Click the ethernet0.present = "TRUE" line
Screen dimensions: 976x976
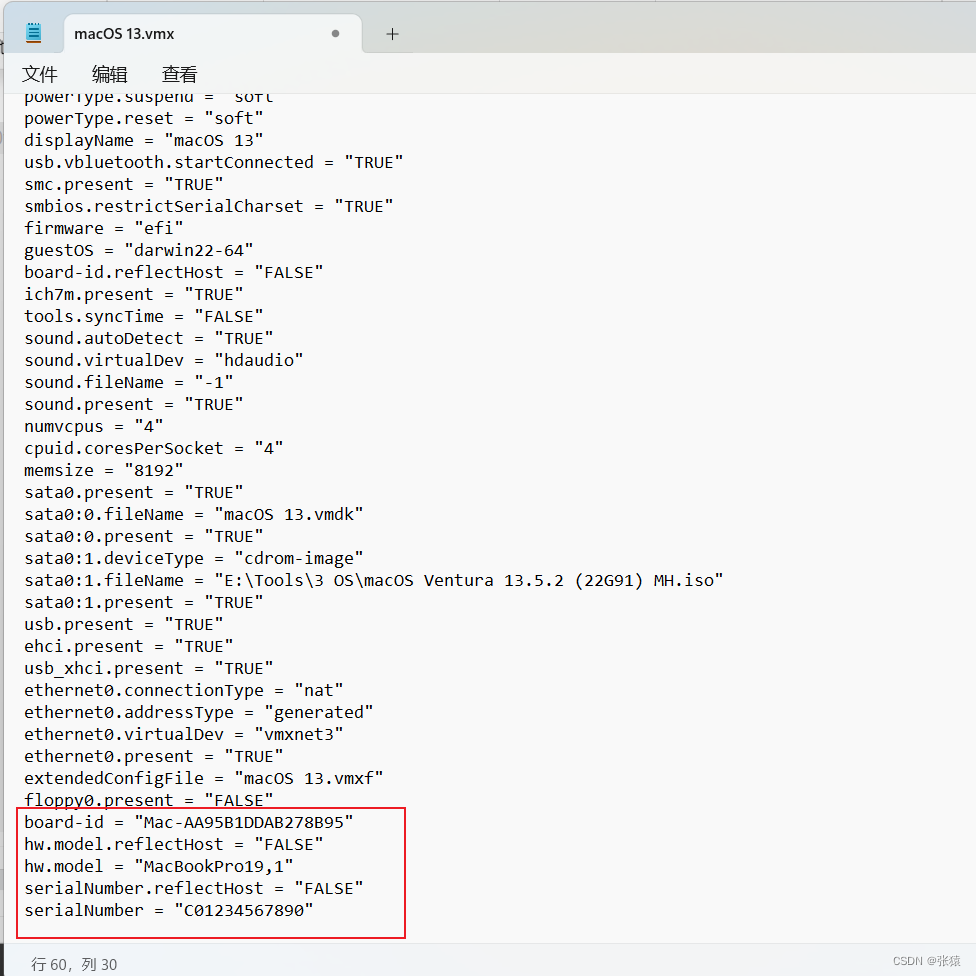point(154,756)
